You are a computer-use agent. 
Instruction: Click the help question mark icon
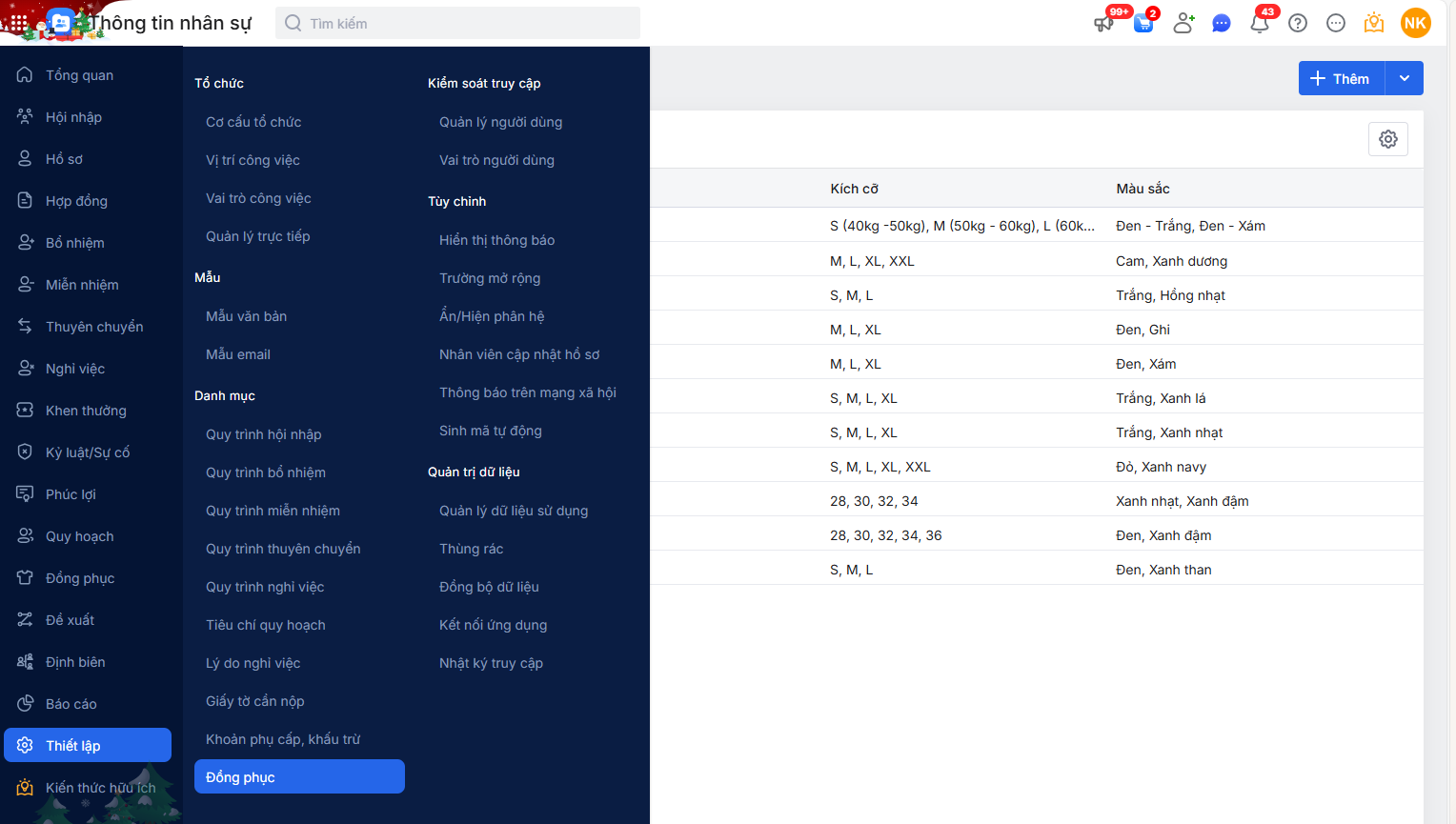[1298, 24]
